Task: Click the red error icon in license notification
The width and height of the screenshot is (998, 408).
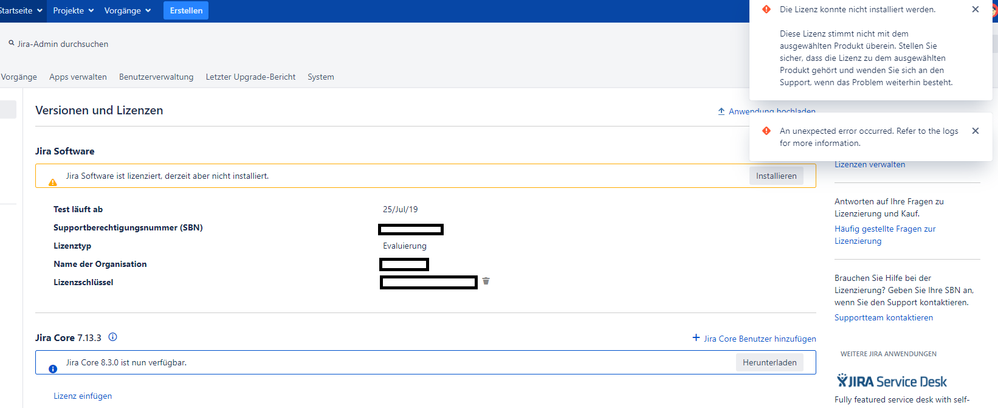Action: (x=766, y=9)
